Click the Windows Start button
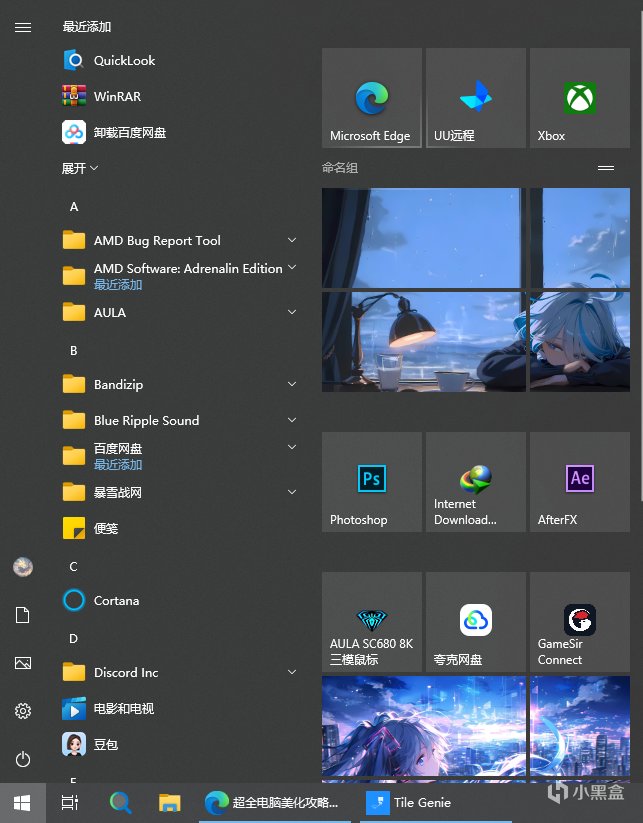Image resolution: width=643 pixels, height=823 pixels. click(x=23, y=803)
